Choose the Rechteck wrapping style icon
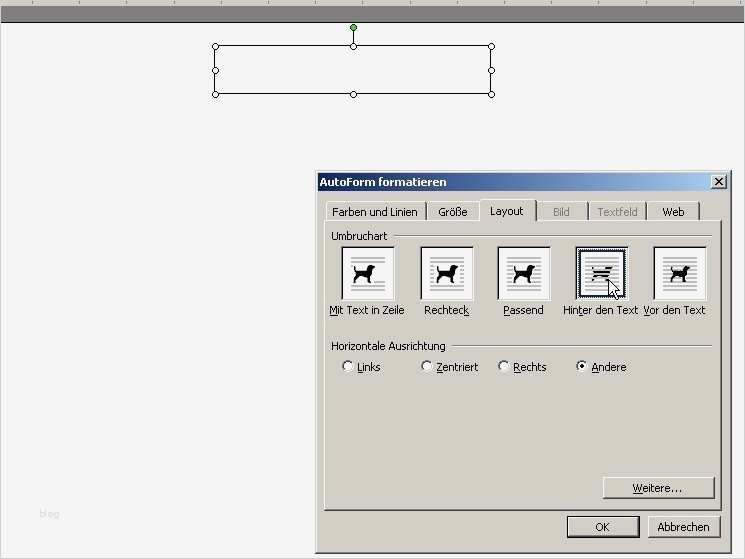745x559 pixels. point(447,274)
